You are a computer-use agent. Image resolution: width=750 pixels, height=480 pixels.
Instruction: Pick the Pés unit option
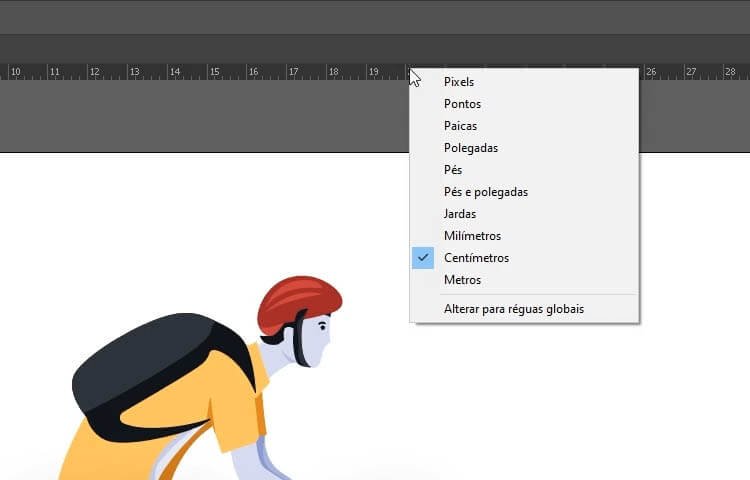[x=453, y=170]
